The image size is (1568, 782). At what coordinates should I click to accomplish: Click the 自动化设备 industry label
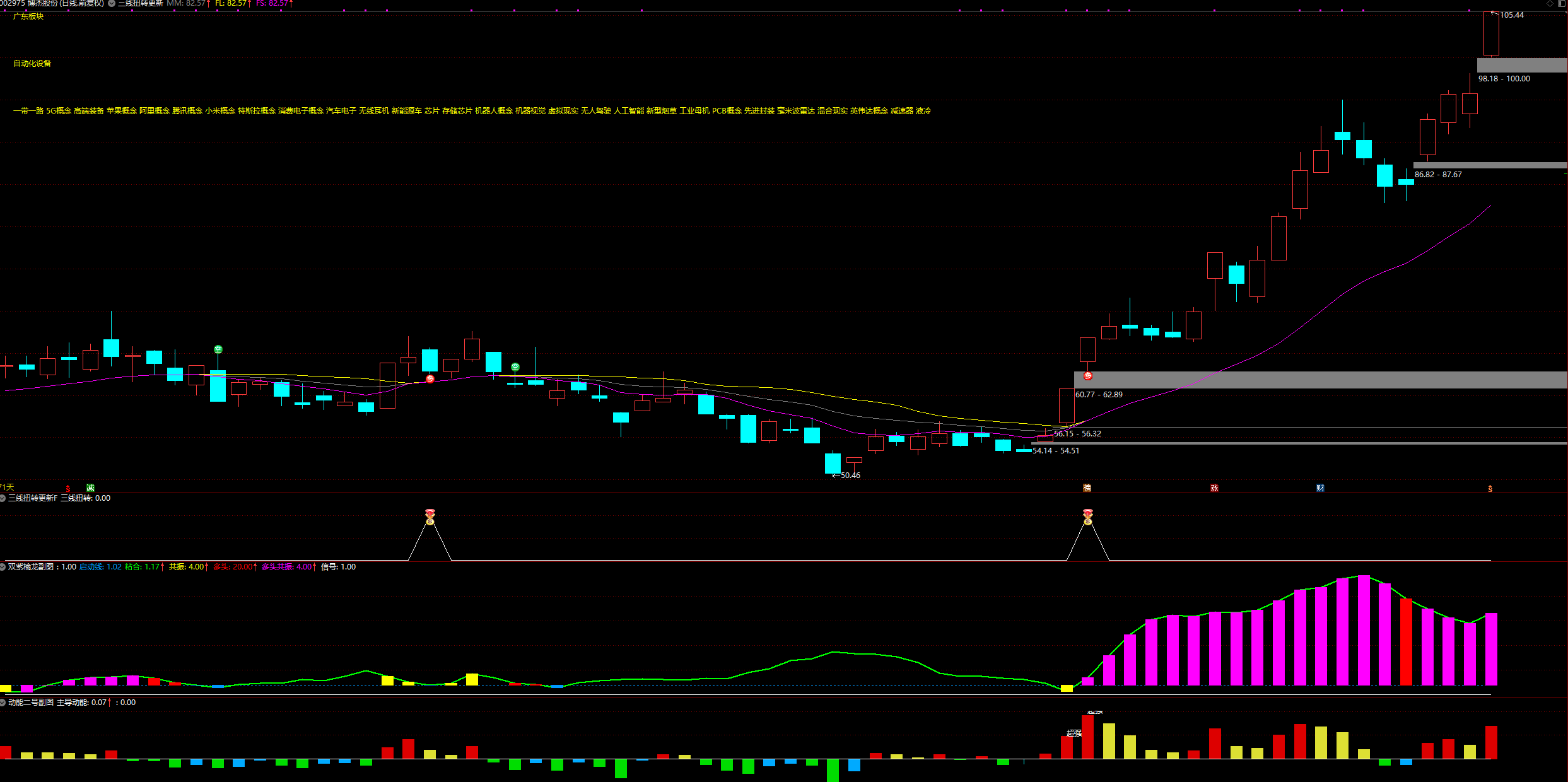click(32, 64)
